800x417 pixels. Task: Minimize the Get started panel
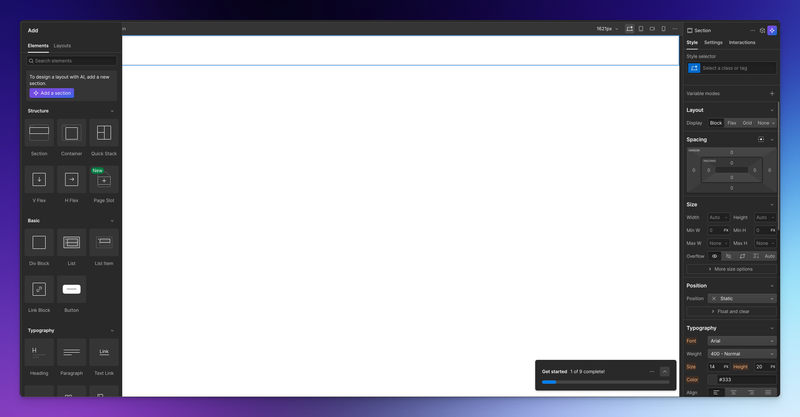click(652, 372)
